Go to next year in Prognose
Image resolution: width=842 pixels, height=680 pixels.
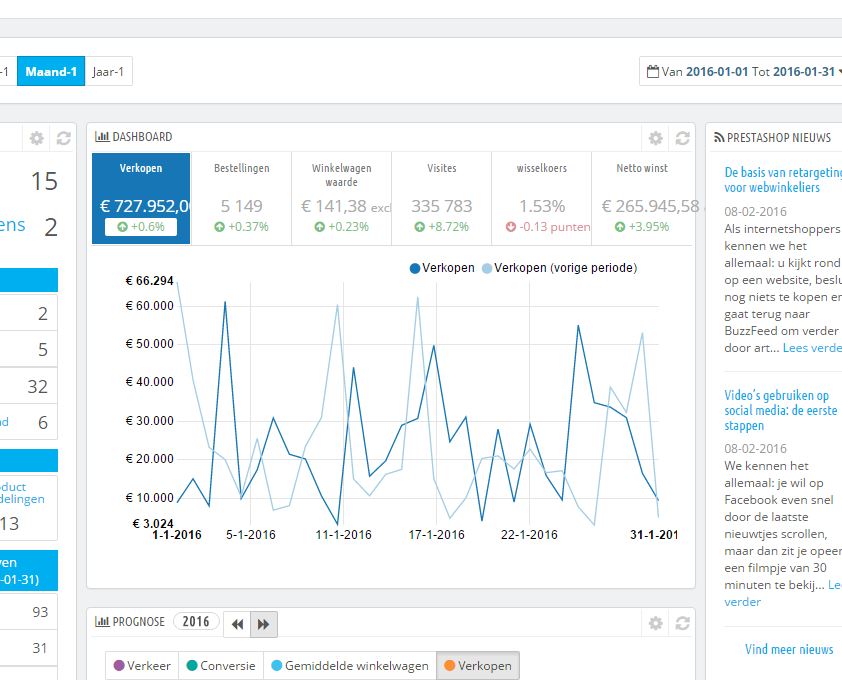(x=264, y=624)
